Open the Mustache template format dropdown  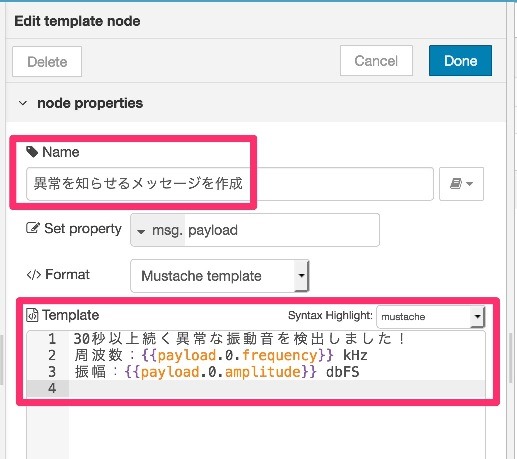220,276
